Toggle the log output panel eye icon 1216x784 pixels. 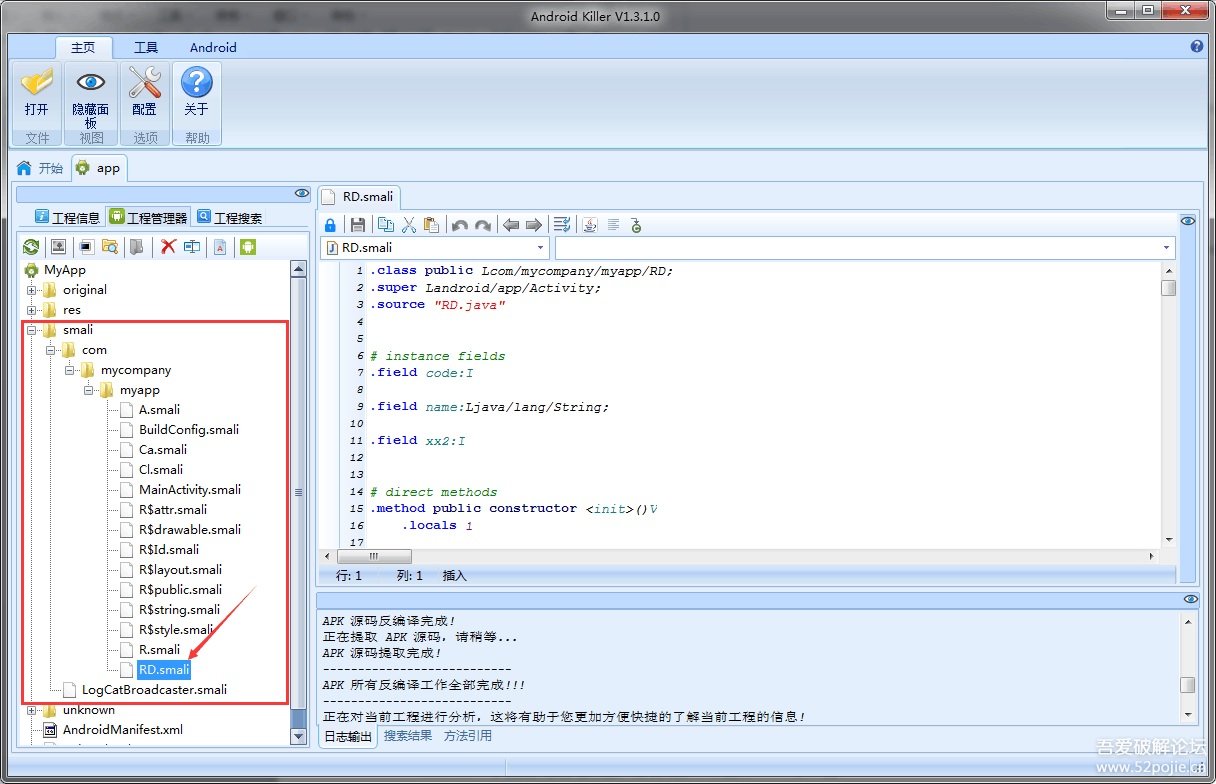[x=1189, y=599]
